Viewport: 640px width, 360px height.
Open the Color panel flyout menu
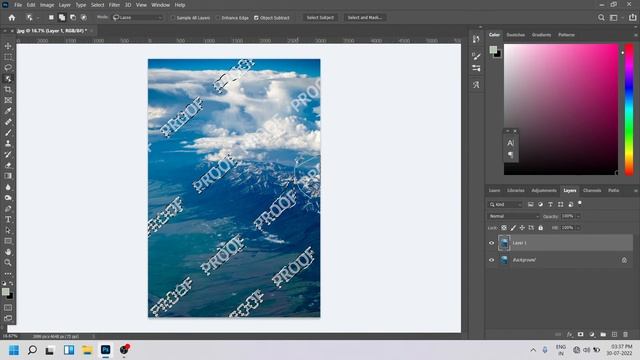(x=635, y=35)
